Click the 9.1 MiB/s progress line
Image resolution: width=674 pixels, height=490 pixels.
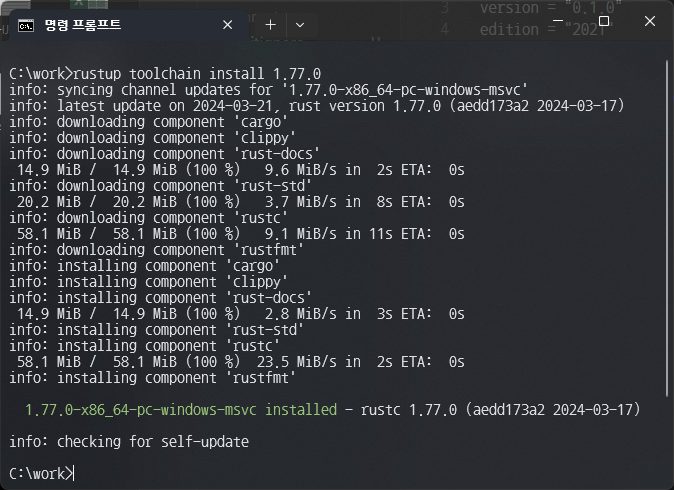coord(241,234)
